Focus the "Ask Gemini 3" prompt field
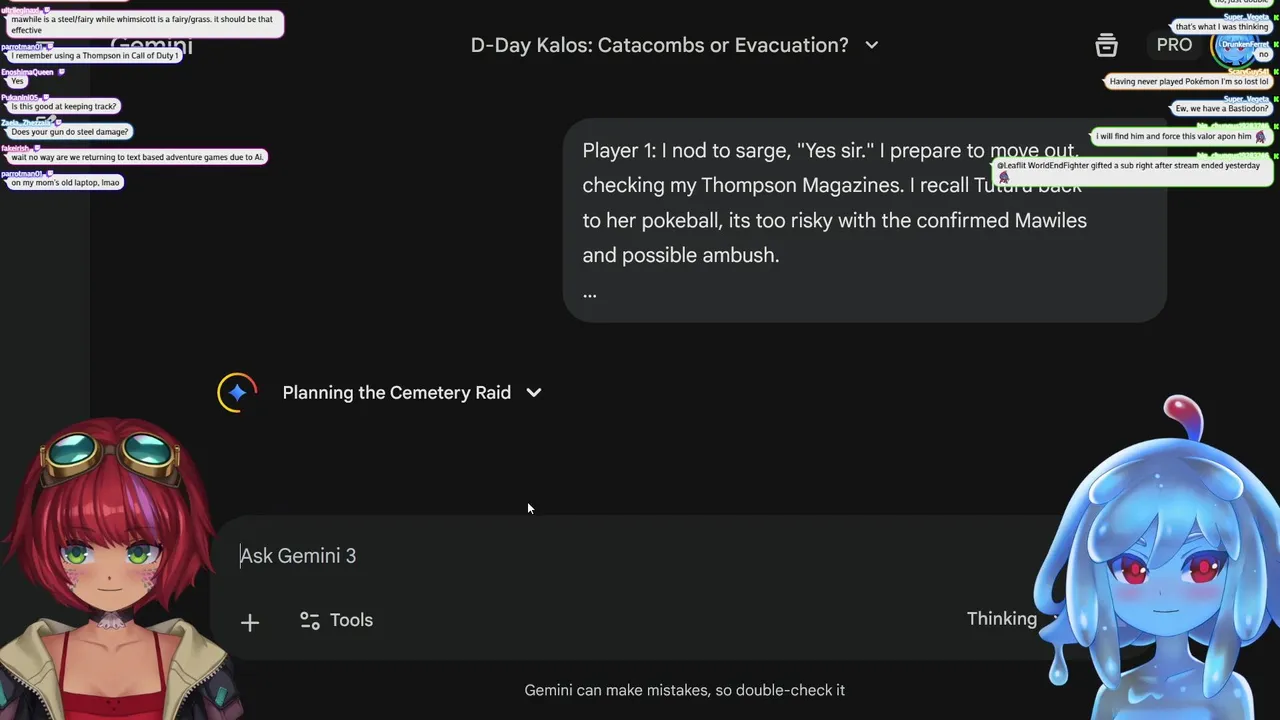This screenshot has height=720, width=1280. pyautogui.click(x=600, y=556)
